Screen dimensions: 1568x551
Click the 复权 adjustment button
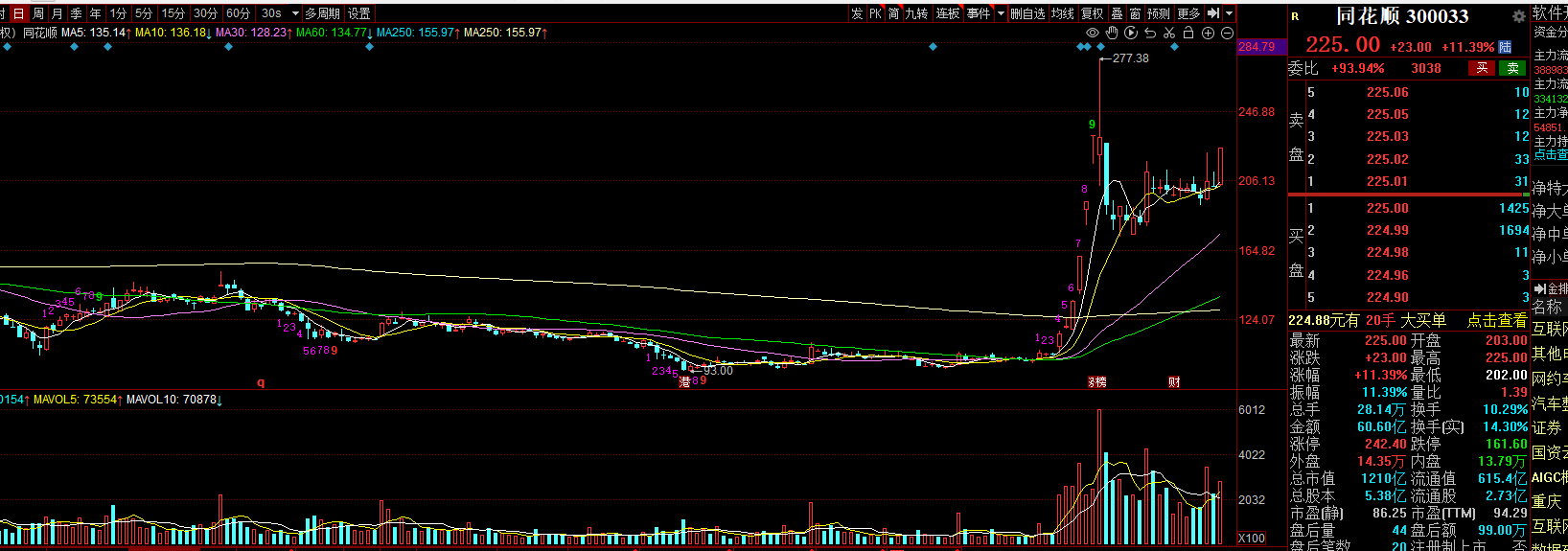[x=1093, y=13]
